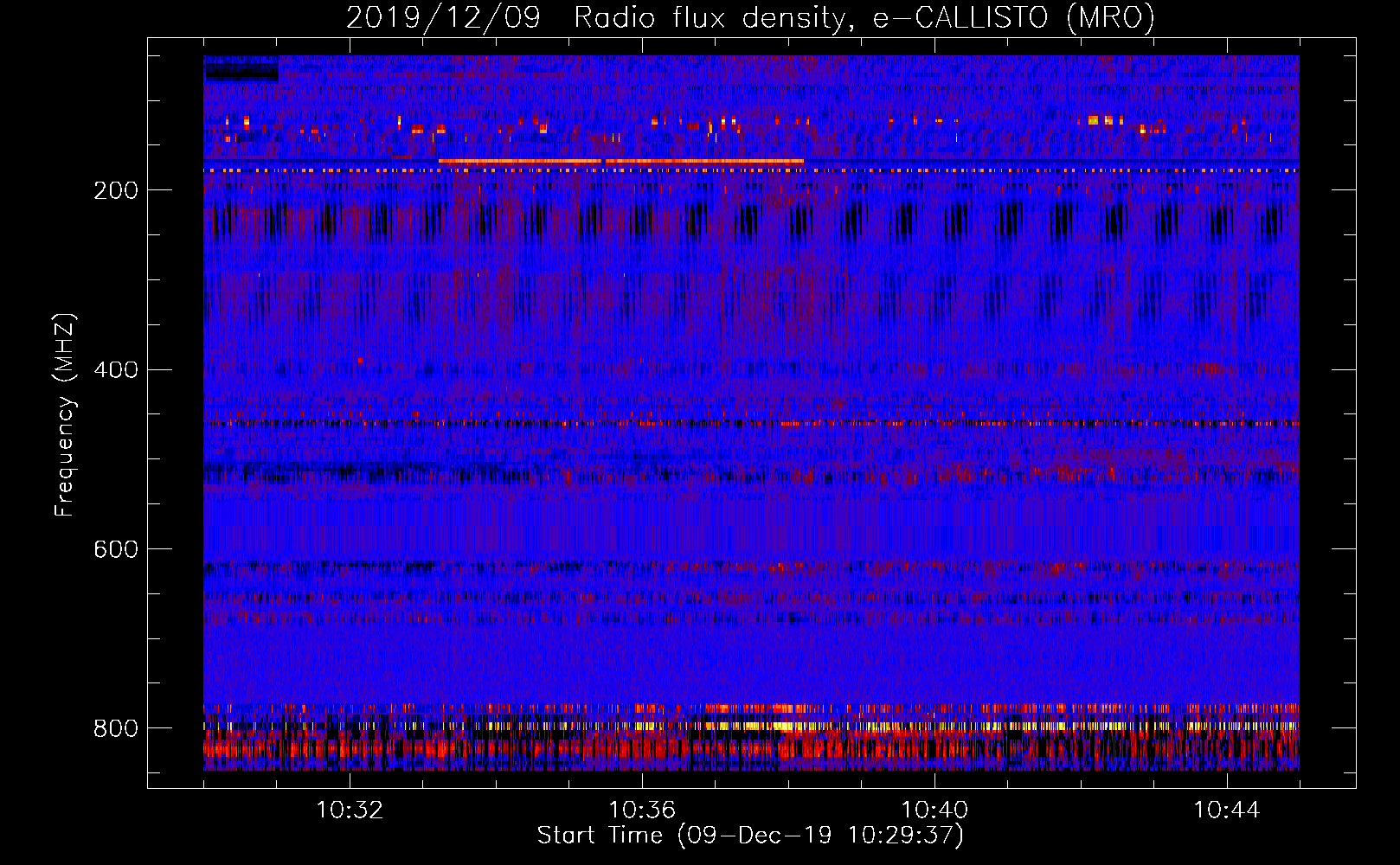Screen dimensions: 1400x865
Task: Click the "10:44" time tick label
Action: [x=1227, y=811]
